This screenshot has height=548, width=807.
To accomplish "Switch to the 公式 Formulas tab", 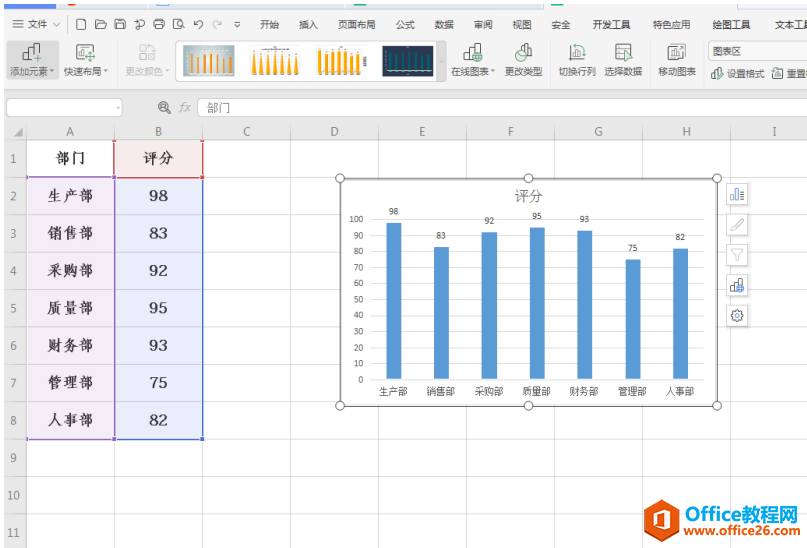I will [405, 24].
